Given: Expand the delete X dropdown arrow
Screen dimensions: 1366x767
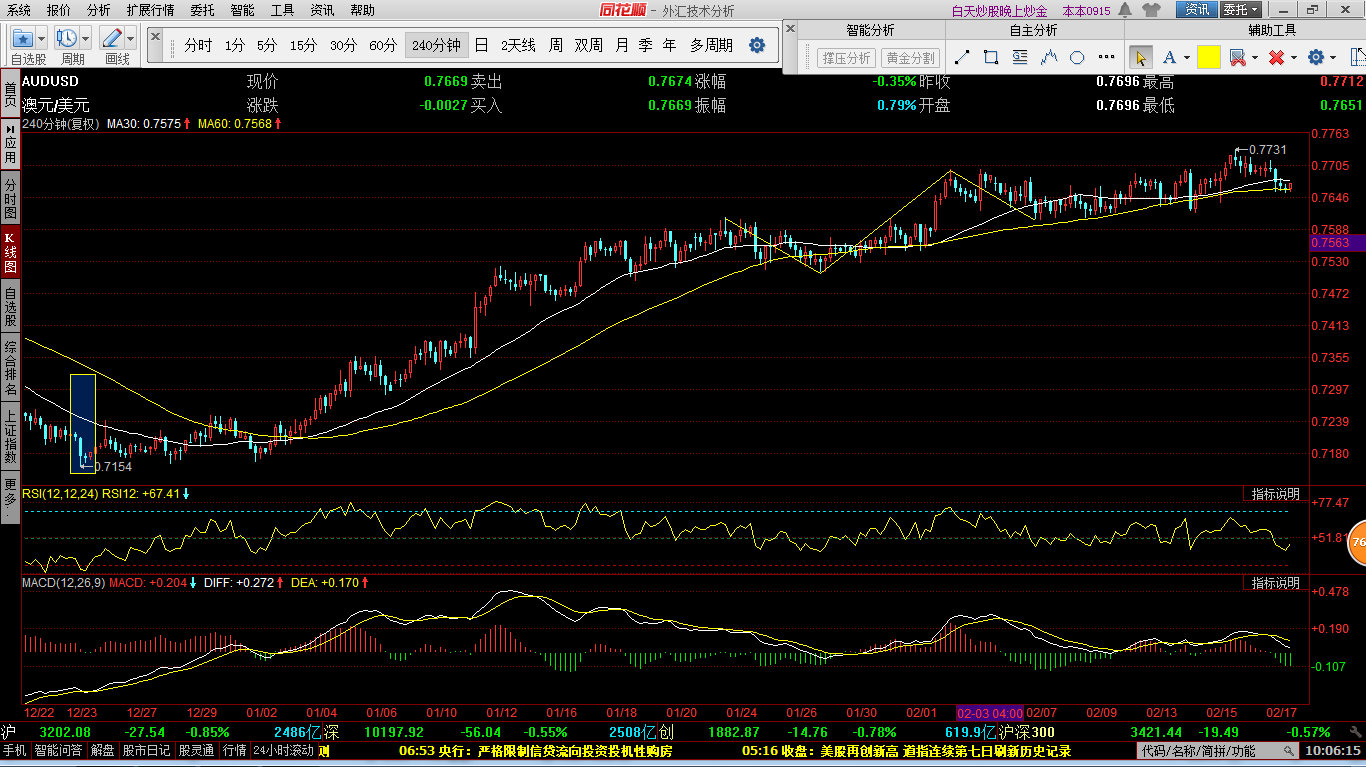Looking at the screenshot, I should [1294, 58].
